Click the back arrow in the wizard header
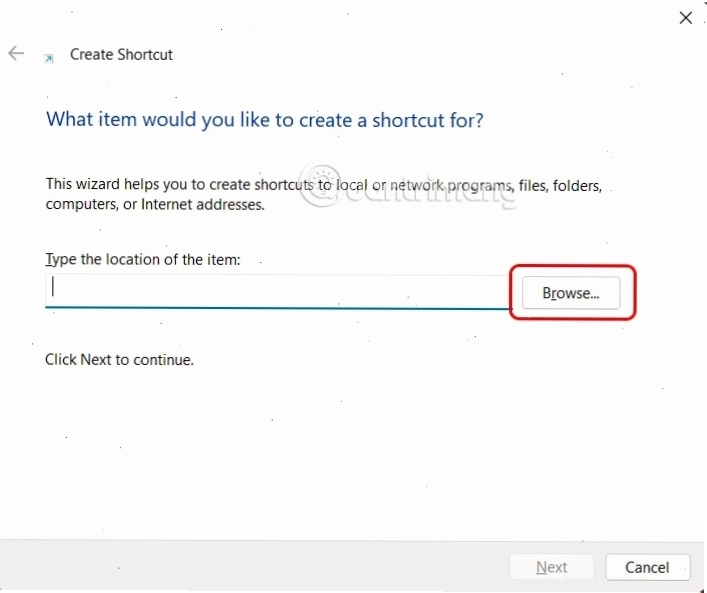Screen dimensions: 707x593 coord(16,53)
